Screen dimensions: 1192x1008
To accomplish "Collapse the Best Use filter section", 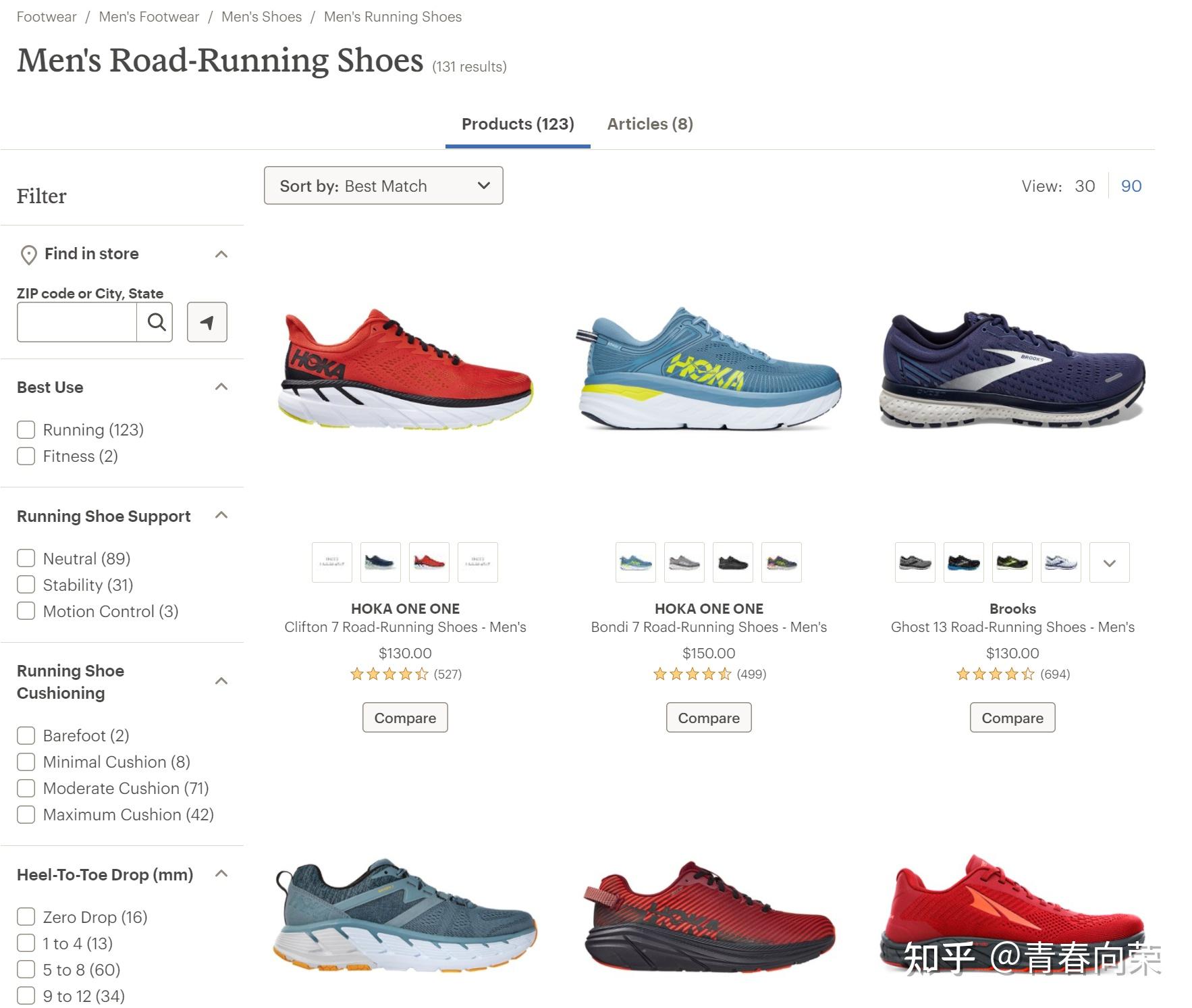I will point(221,387).
